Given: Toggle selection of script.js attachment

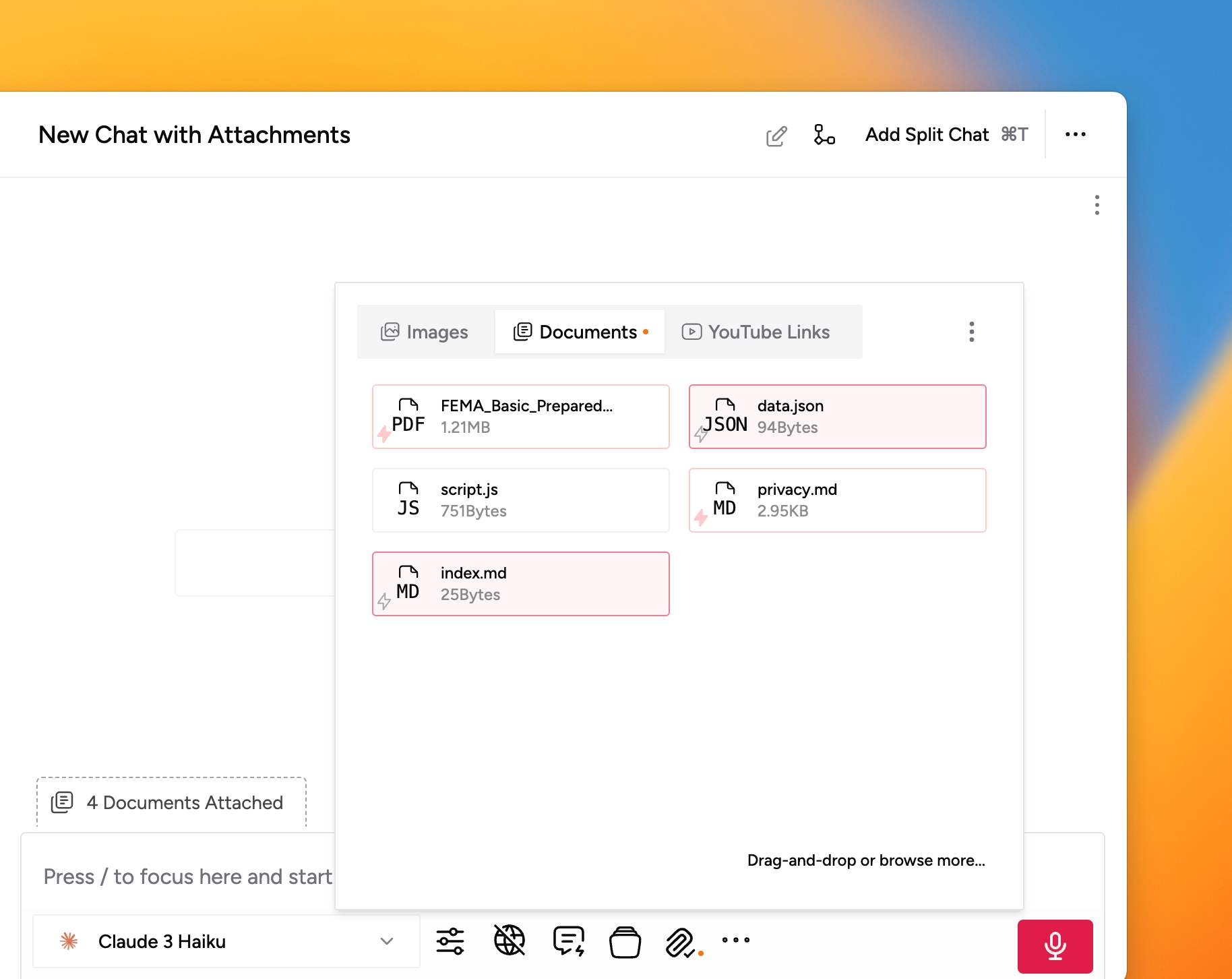Looking at the screenshot, I should point(520,500).
